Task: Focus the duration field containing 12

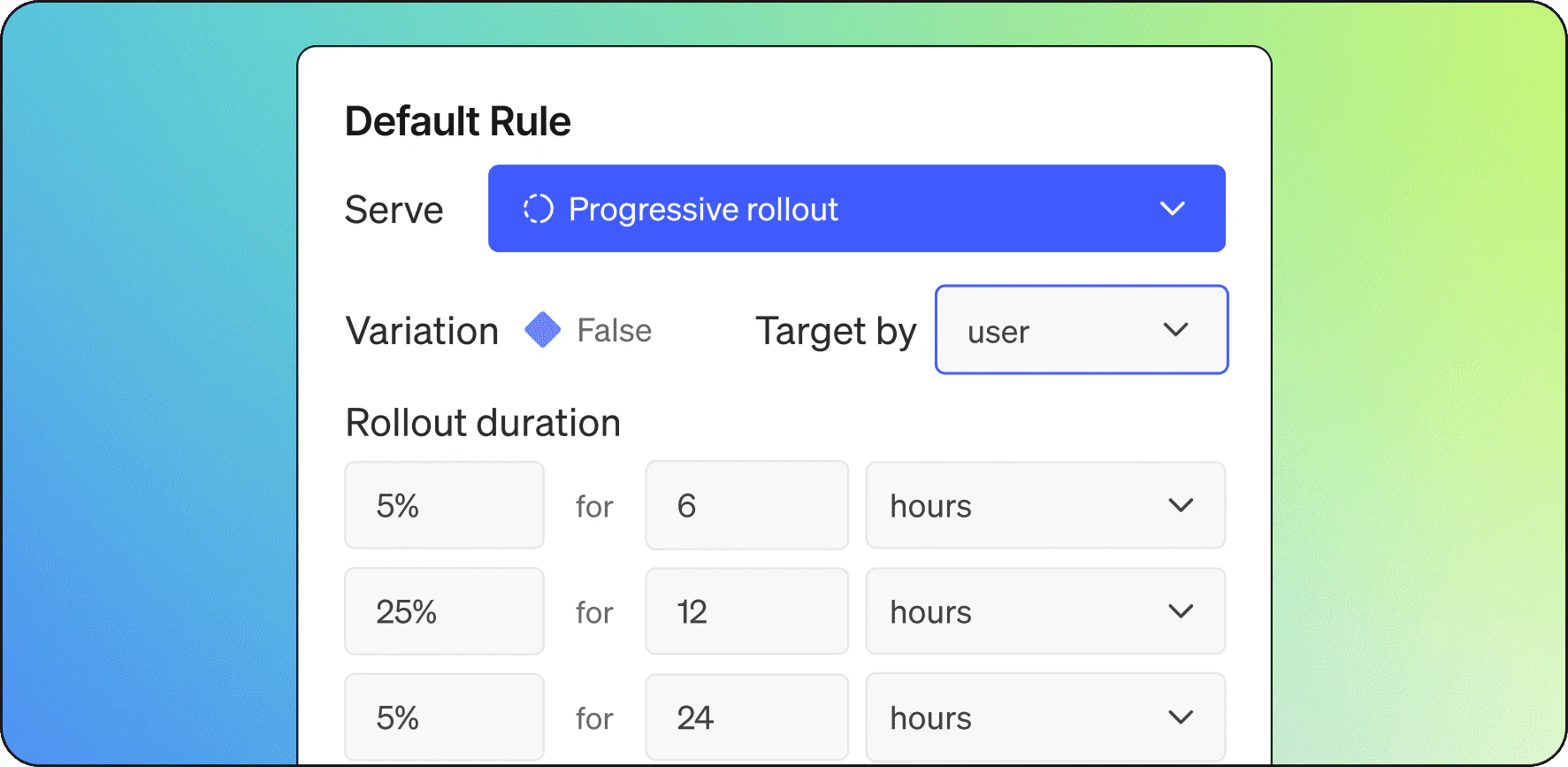Action: pyautogui.click(x=746, y=611)
